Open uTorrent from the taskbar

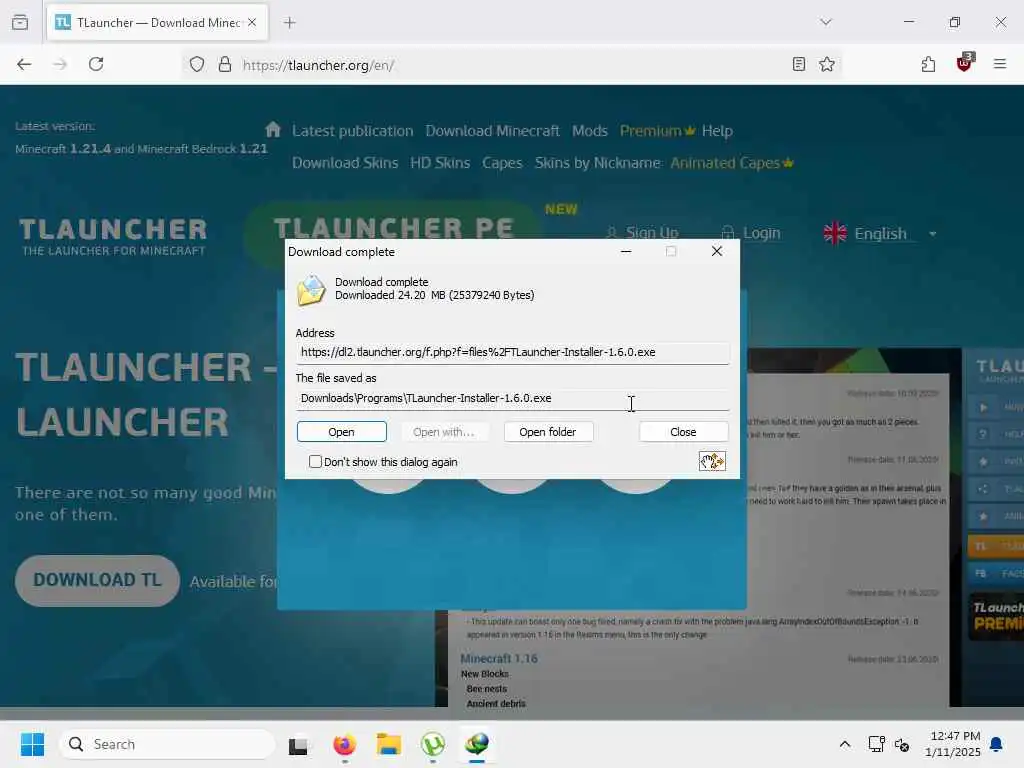[x=433, y=744]
